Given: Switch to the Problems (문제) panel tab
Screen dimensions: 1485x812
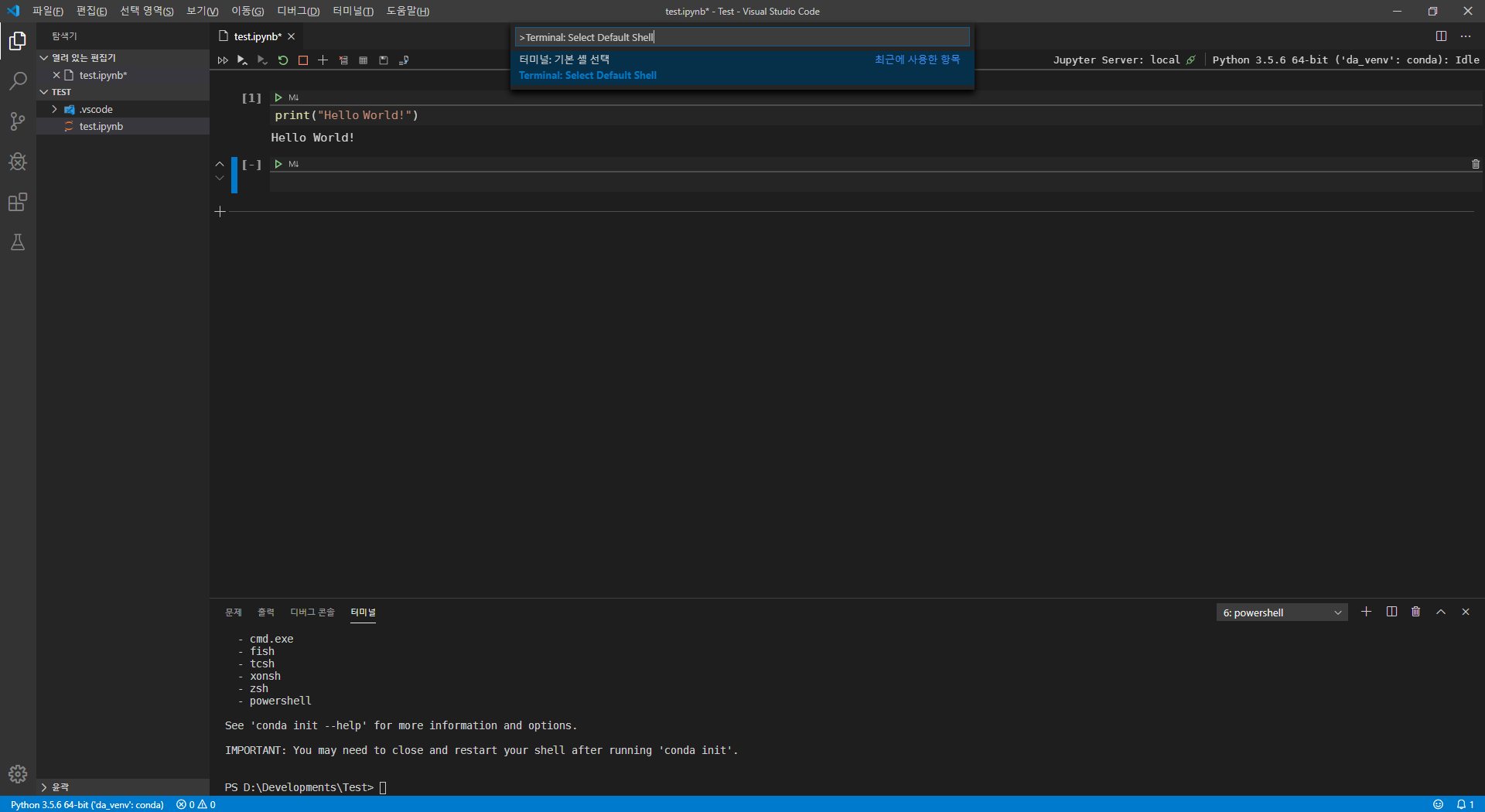Looking at the screenshot, I should (234, 612).
